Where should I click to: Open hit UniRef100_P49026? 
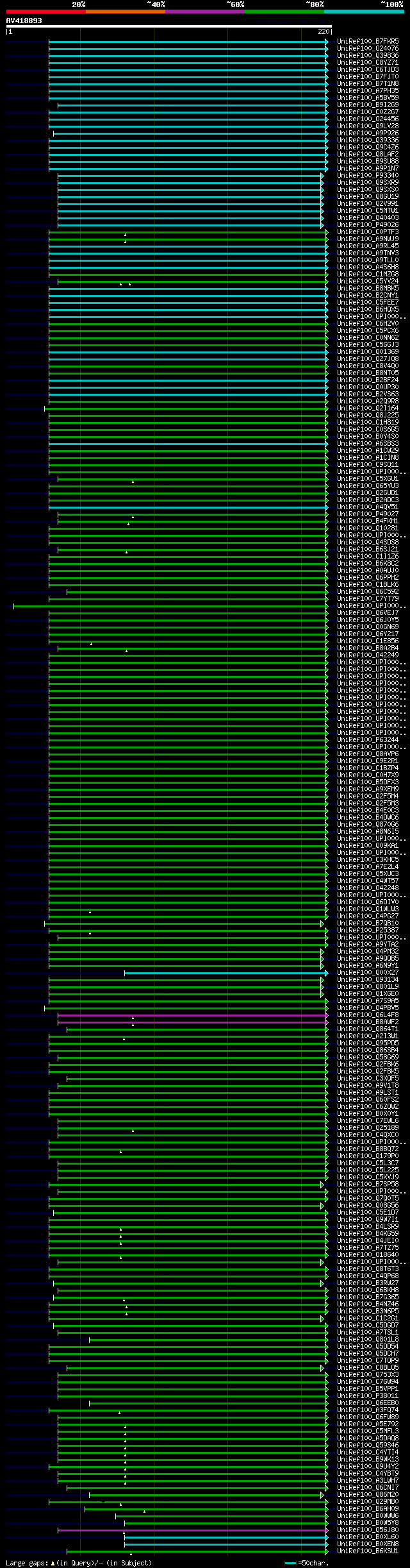(368, 225)
